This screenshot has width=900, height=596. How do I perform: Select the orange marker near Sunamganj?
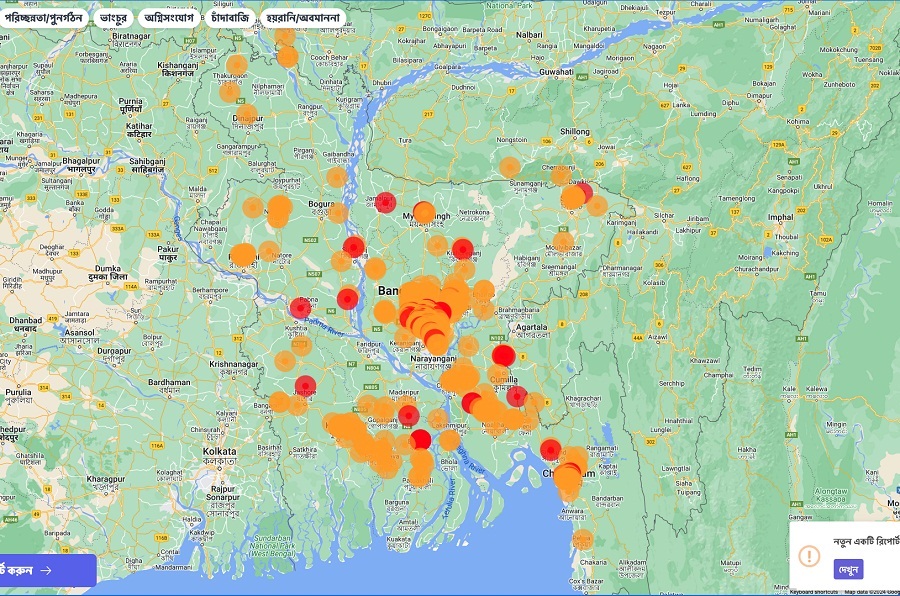click(510, 168)
